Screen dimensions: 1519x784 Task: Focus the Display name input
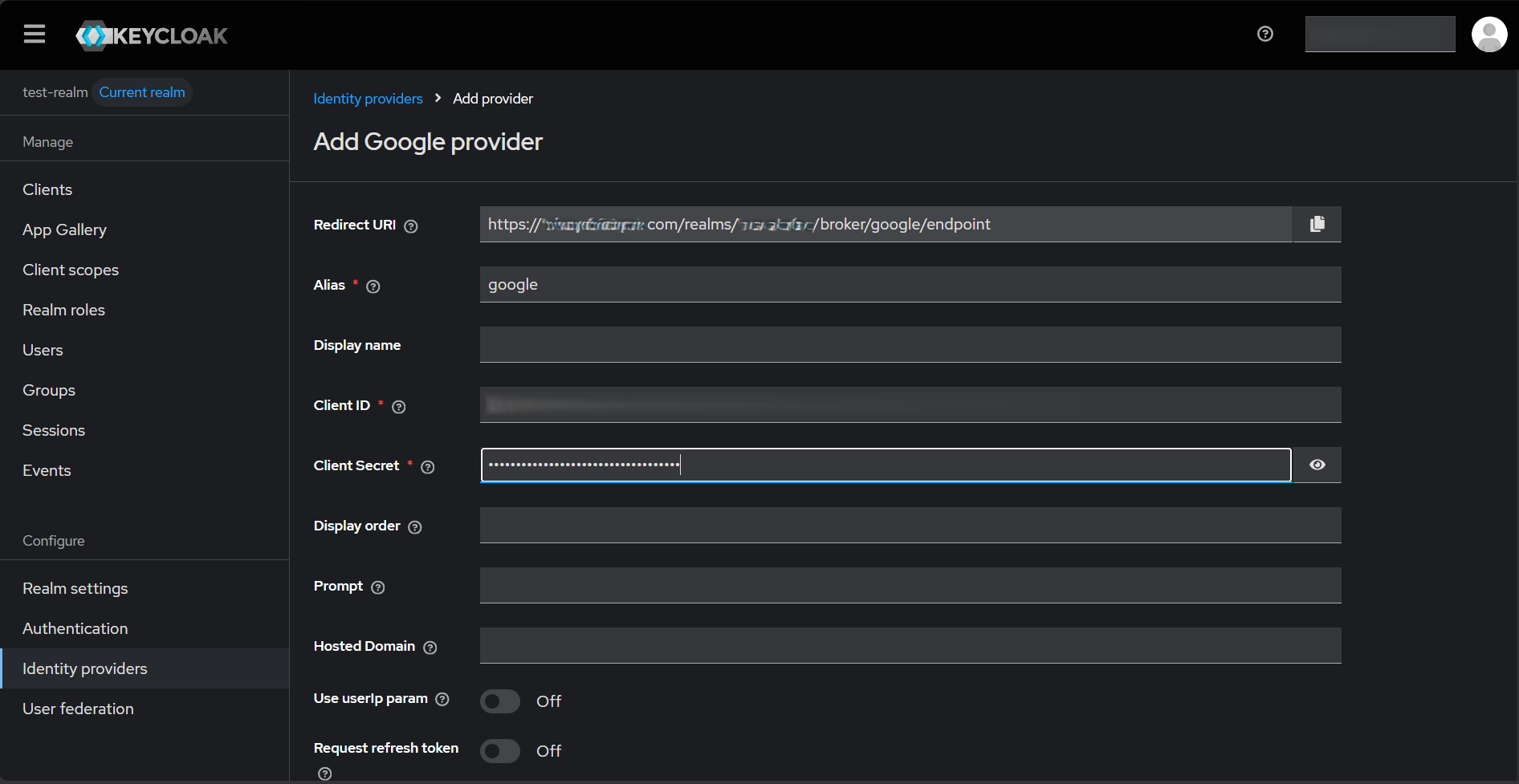(x=910, y=344)
